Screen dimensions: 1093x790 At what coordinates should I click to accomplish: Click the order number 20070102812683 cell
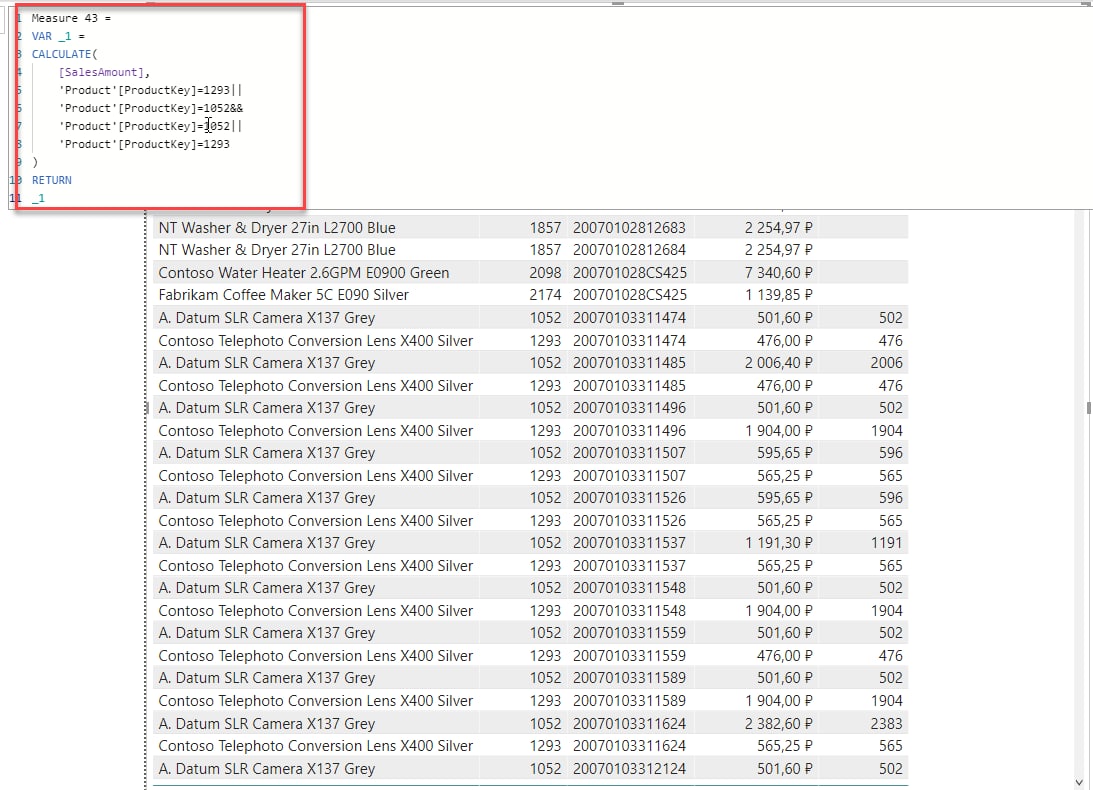[629, 228]
